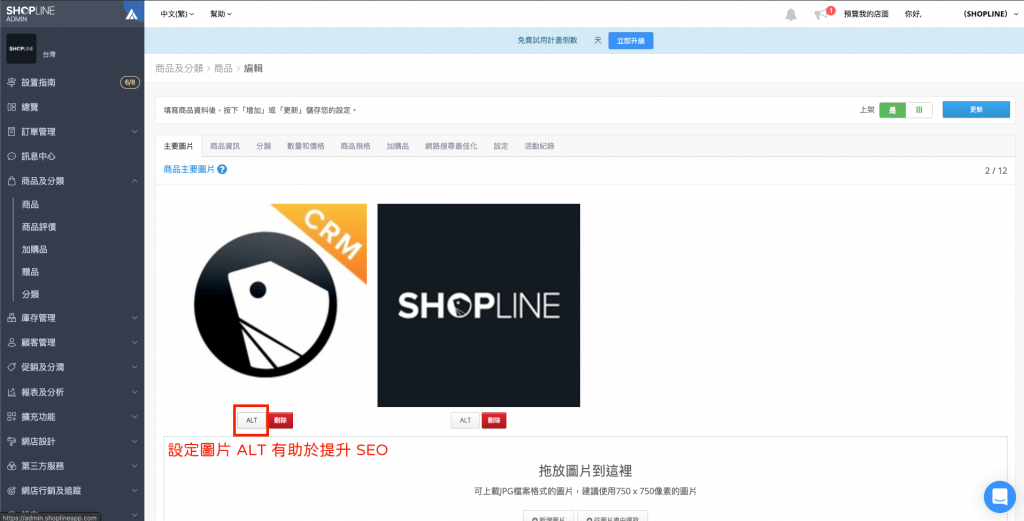Click the store logo thumbnail in sidebar
This screenshot has height=521, width=1024.
click(x=21, y=49)
